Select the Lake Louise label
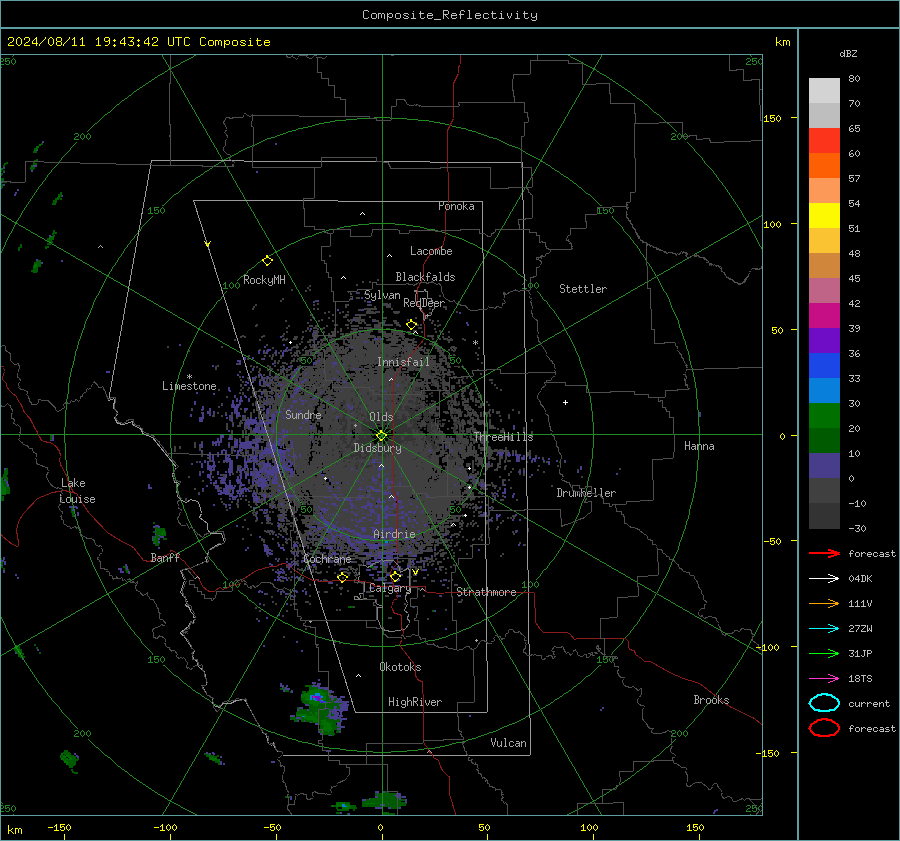 77,491
